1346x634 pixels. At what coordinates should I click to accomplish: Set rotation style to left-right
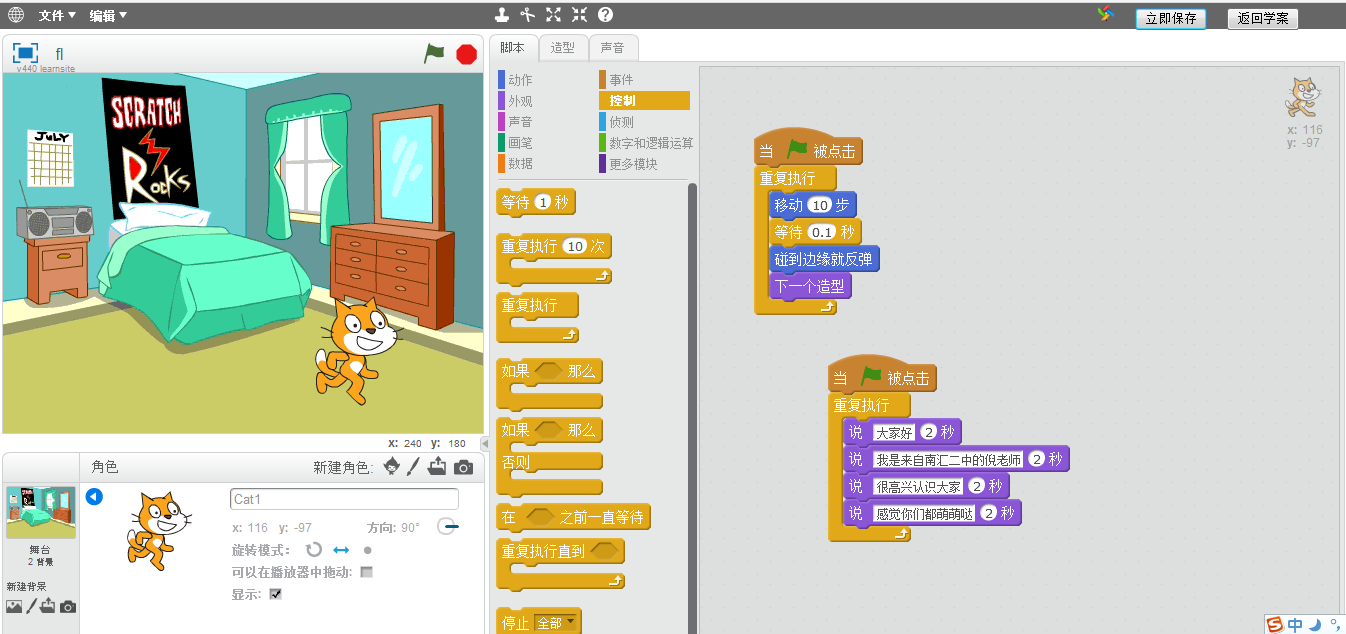(x=341, y=550)
